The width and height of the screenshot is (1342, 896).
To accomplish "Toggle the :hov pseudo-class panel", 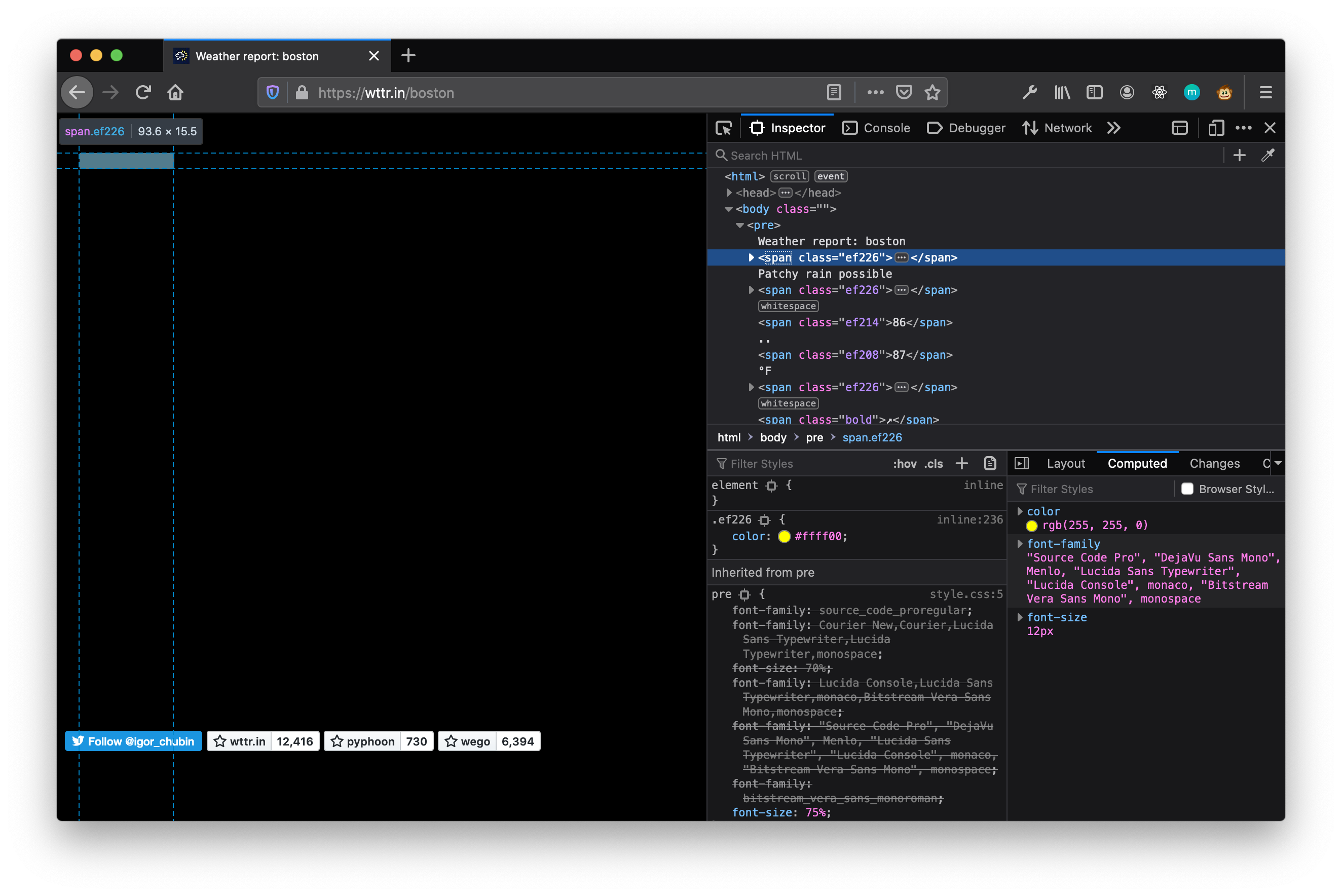I will click(905, 463).
